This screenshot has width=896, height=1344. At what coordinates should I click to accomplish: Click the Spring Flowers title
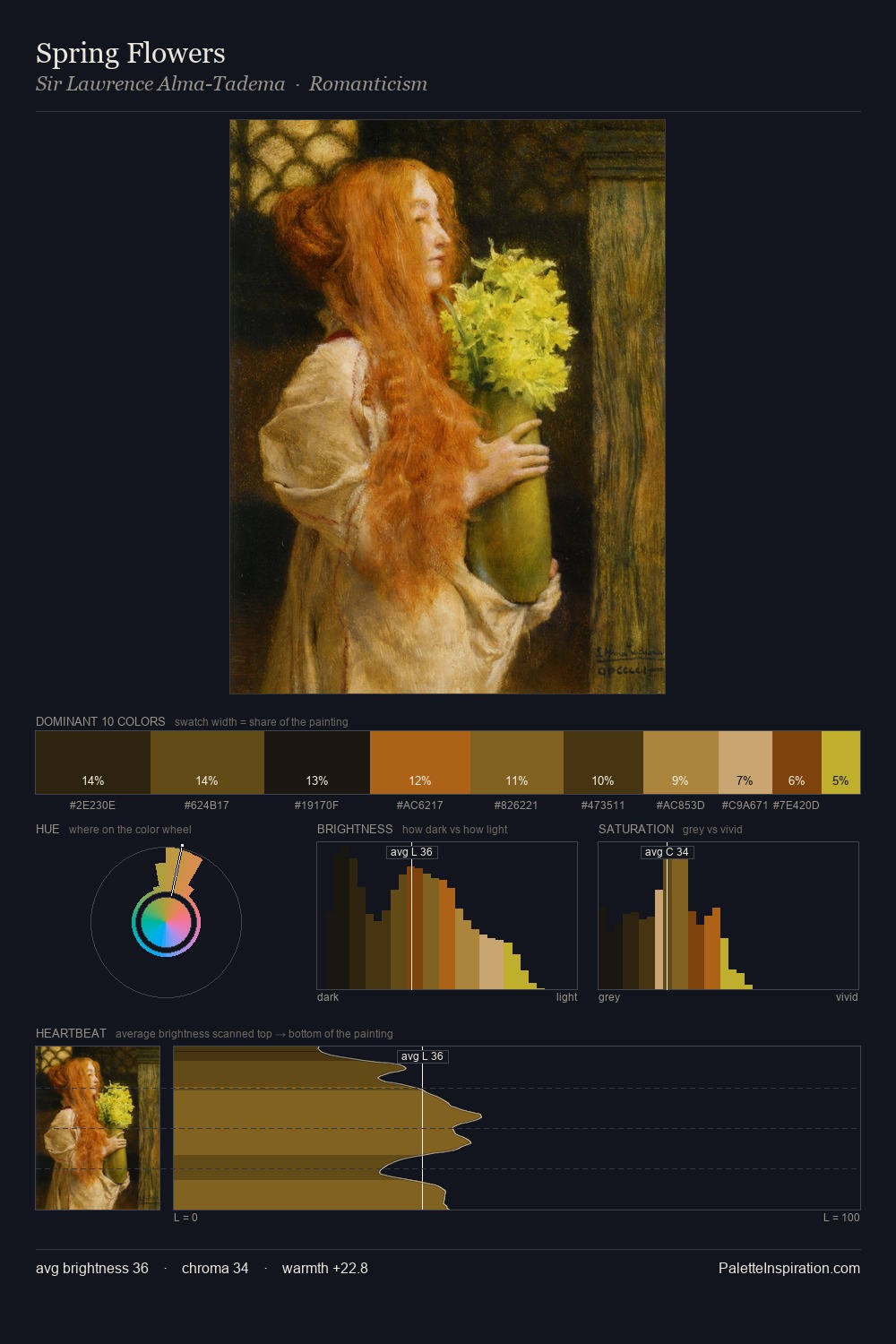point(131,53)
